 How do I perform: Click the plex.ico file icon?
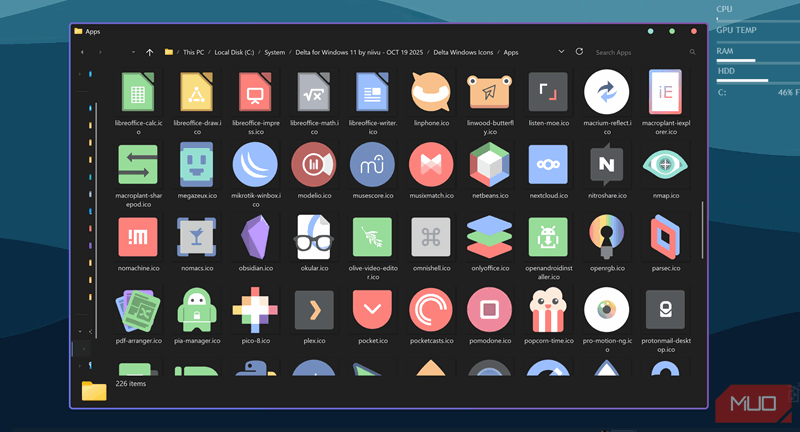[x=314, y=310]
